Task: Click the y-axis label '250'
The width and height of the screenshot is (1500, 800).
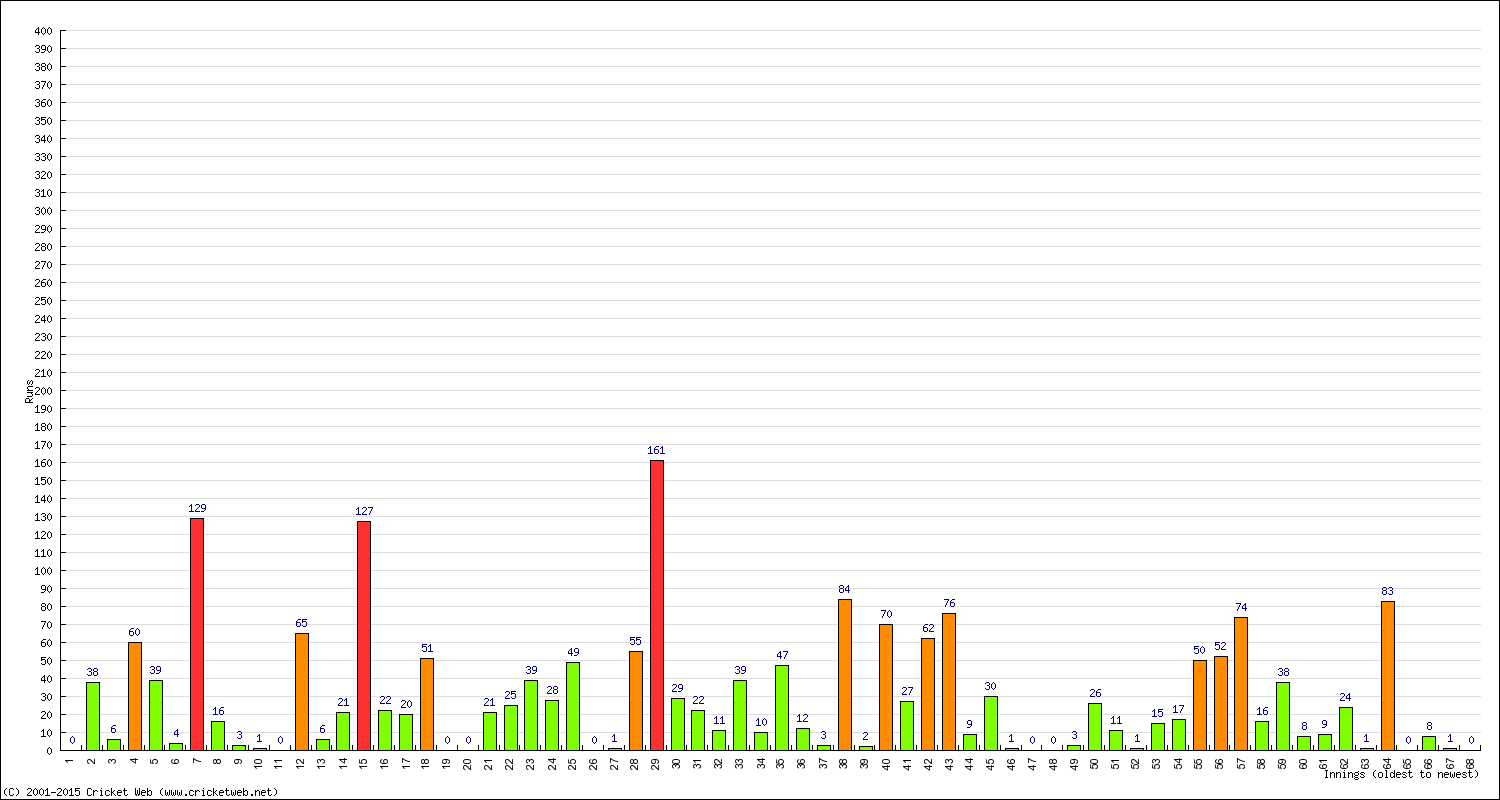Action: tap(42, 301)
